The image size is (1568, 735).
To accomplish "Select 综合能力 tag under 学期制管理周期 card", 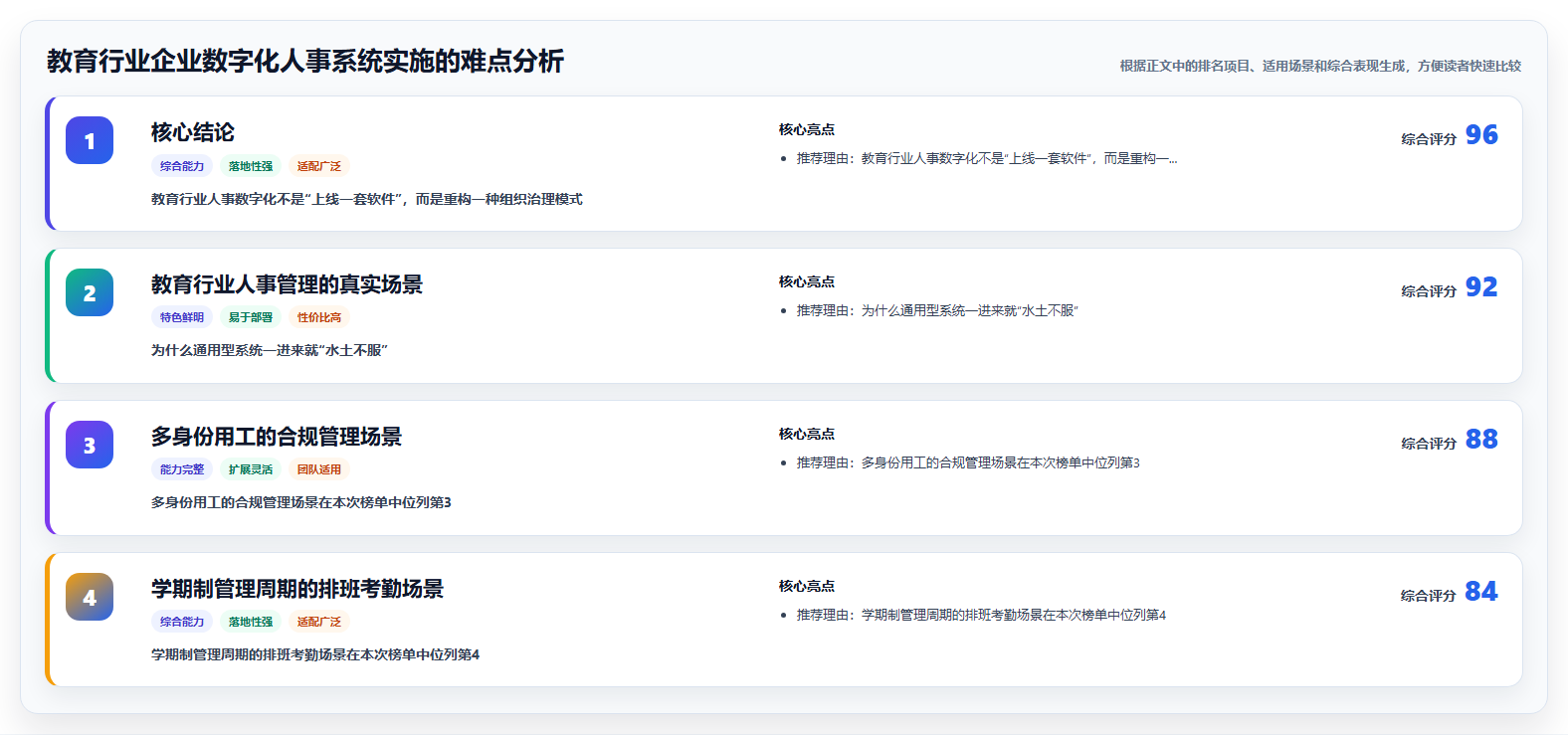I will (x=182, y=622).
